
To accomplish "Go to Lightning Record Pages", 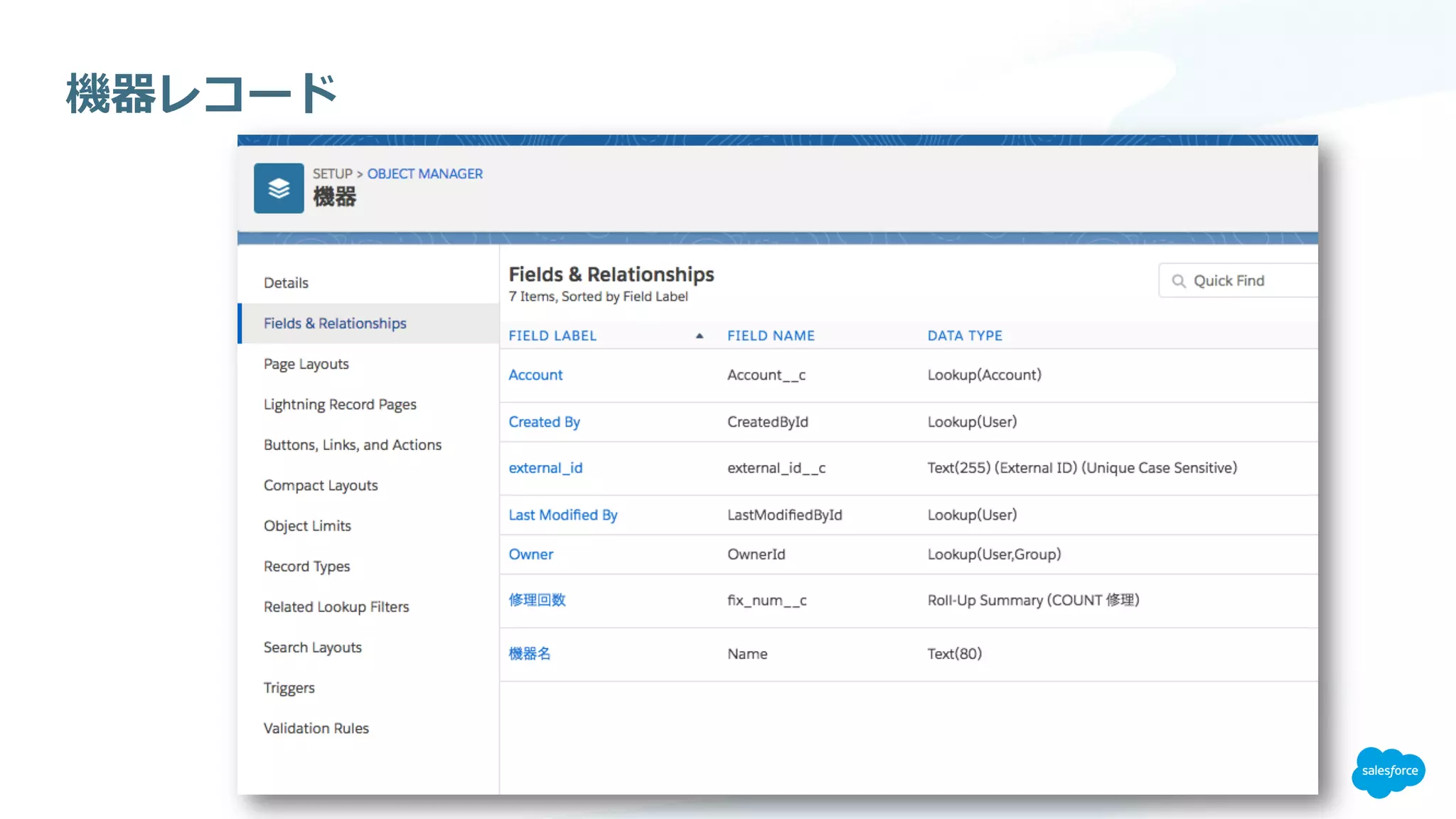I will (340, 405).
